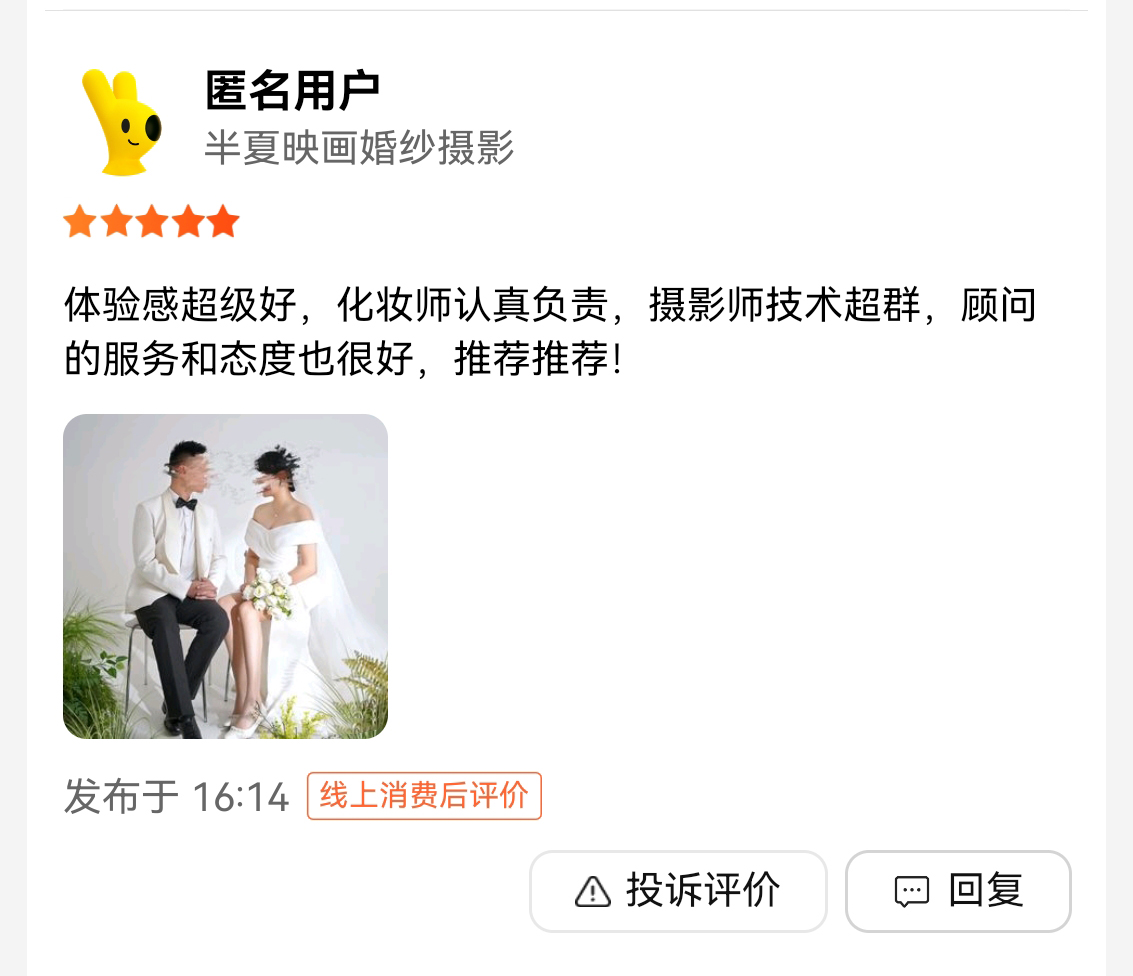Open the wedding photo thumbnail
The width and height of the screenshot is (1133, 976).
pos(225,576)
